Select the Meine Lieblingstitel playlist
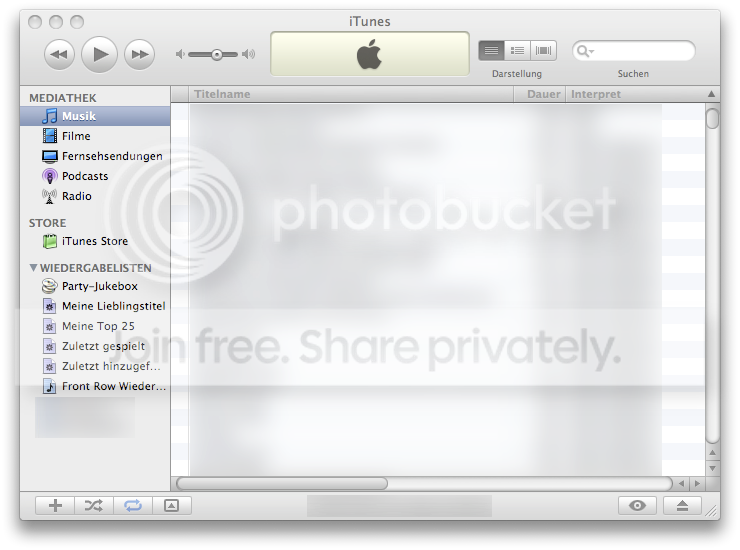The width and height of the screenshot is (740, 550). pyautogui.click(x=95, y=306)
